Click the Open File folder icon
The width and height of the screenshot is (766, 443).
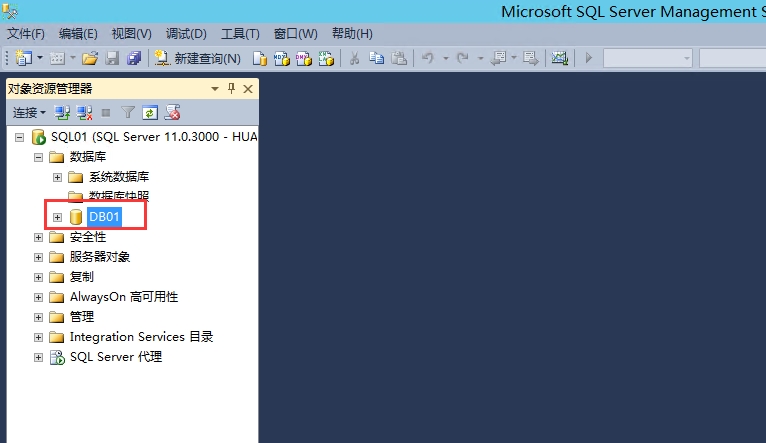(x=90, y=59)
